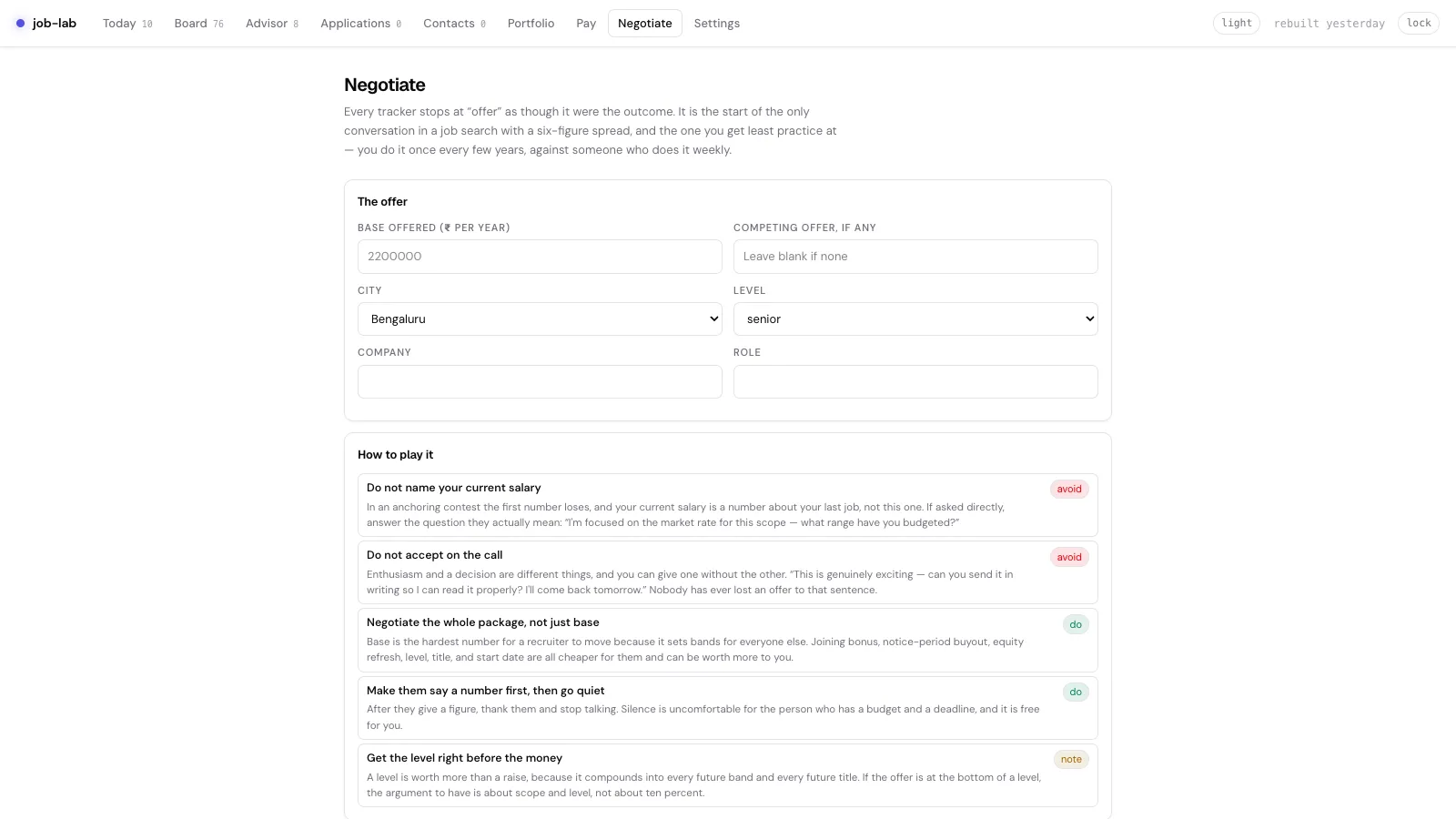
Task: Click the COMPANY field label
Action: (x=384, y=352)
